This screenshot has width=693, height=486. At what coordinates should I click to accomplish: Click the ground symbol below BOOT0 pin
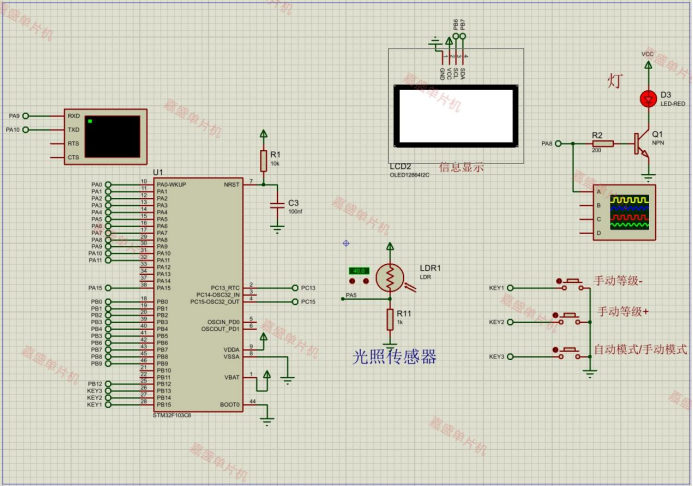point(267,421)
